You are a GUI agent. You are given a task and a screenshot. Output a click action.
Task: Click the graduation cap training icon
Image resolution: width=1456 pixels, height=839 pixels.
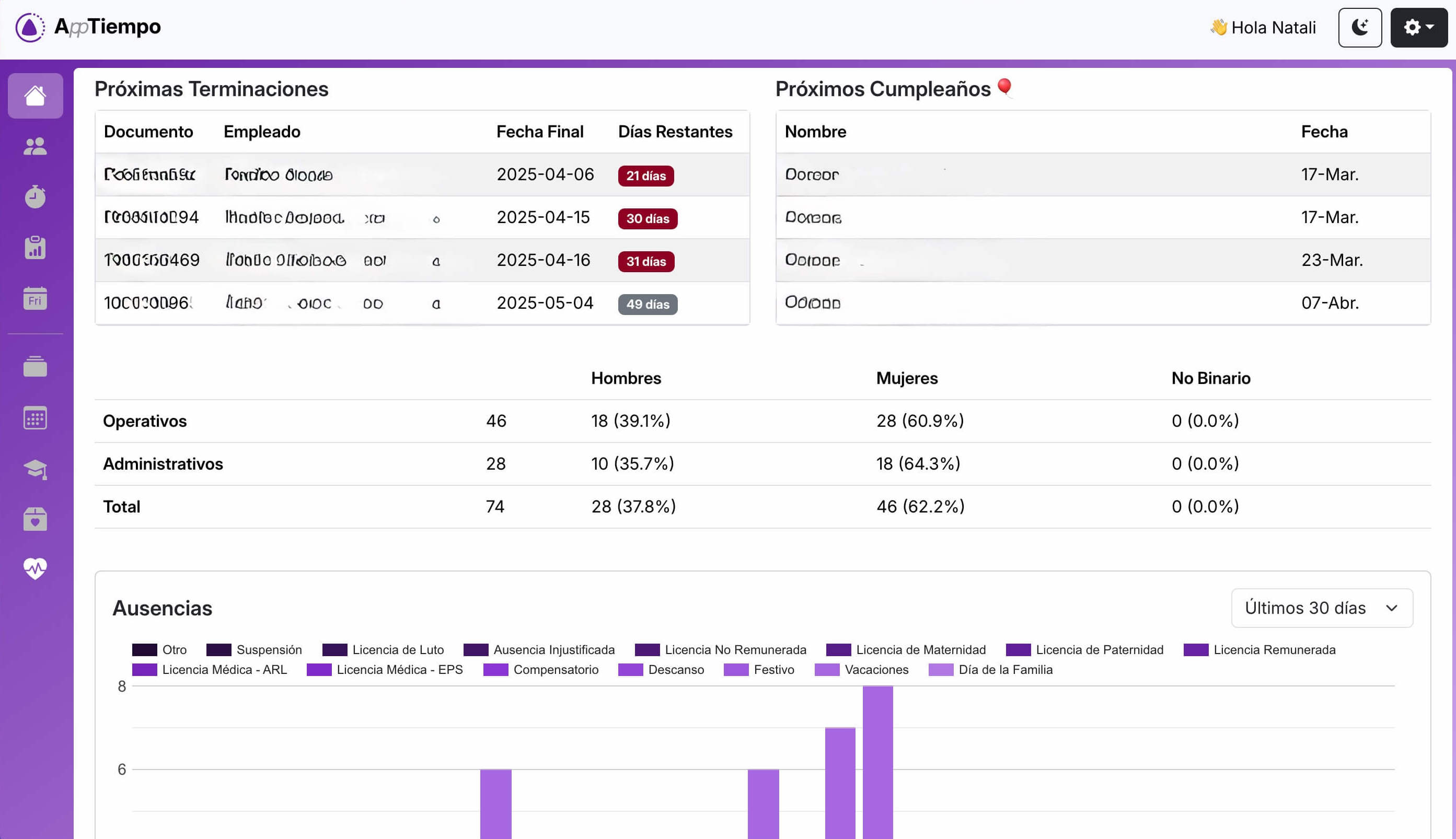point(35,469)
